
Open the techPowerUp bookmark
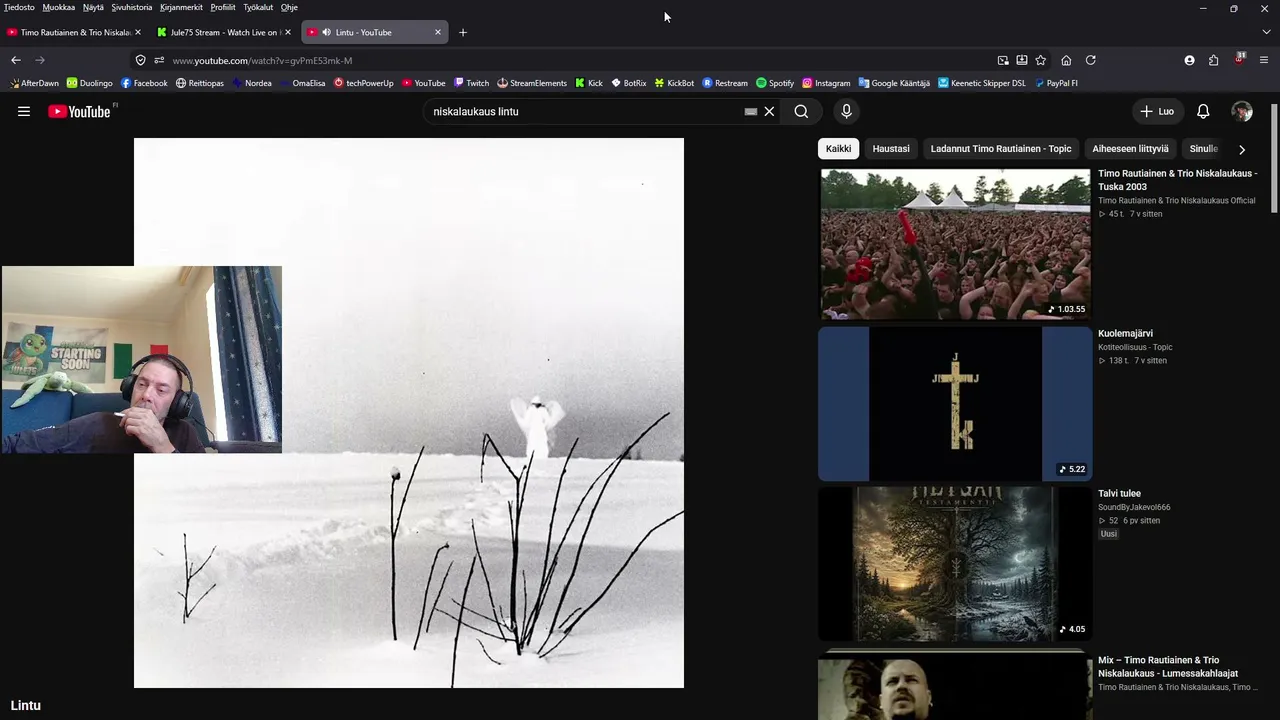(x=364, y=83)
